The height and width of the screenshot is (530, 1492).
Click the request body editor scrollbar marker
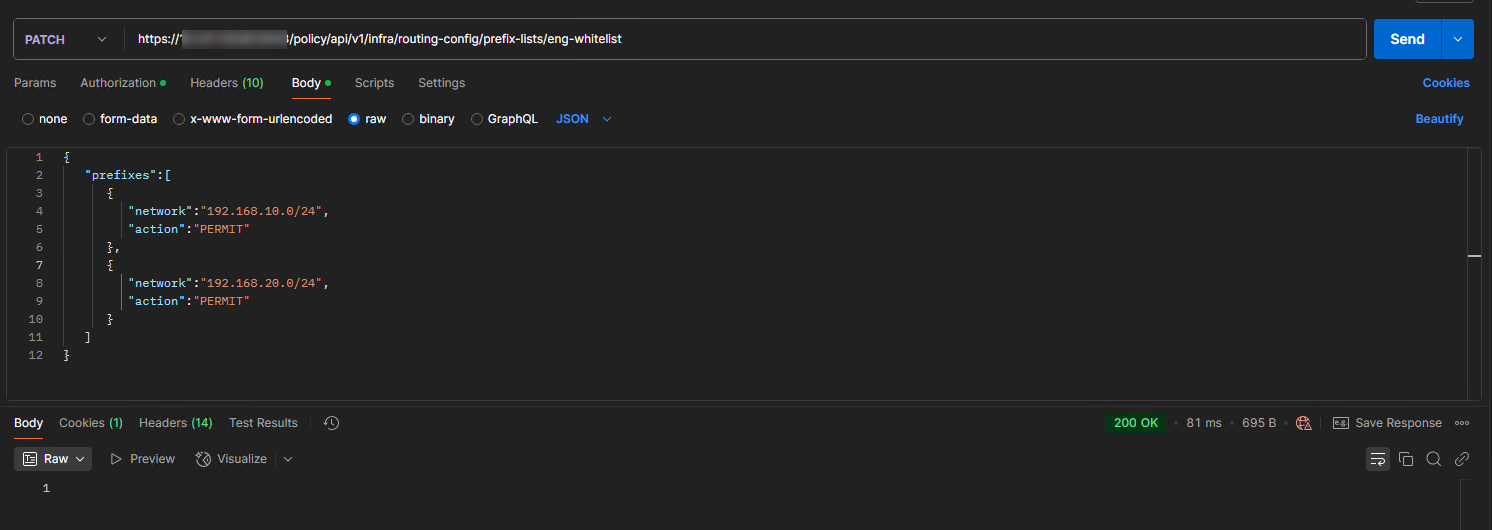1474,256
